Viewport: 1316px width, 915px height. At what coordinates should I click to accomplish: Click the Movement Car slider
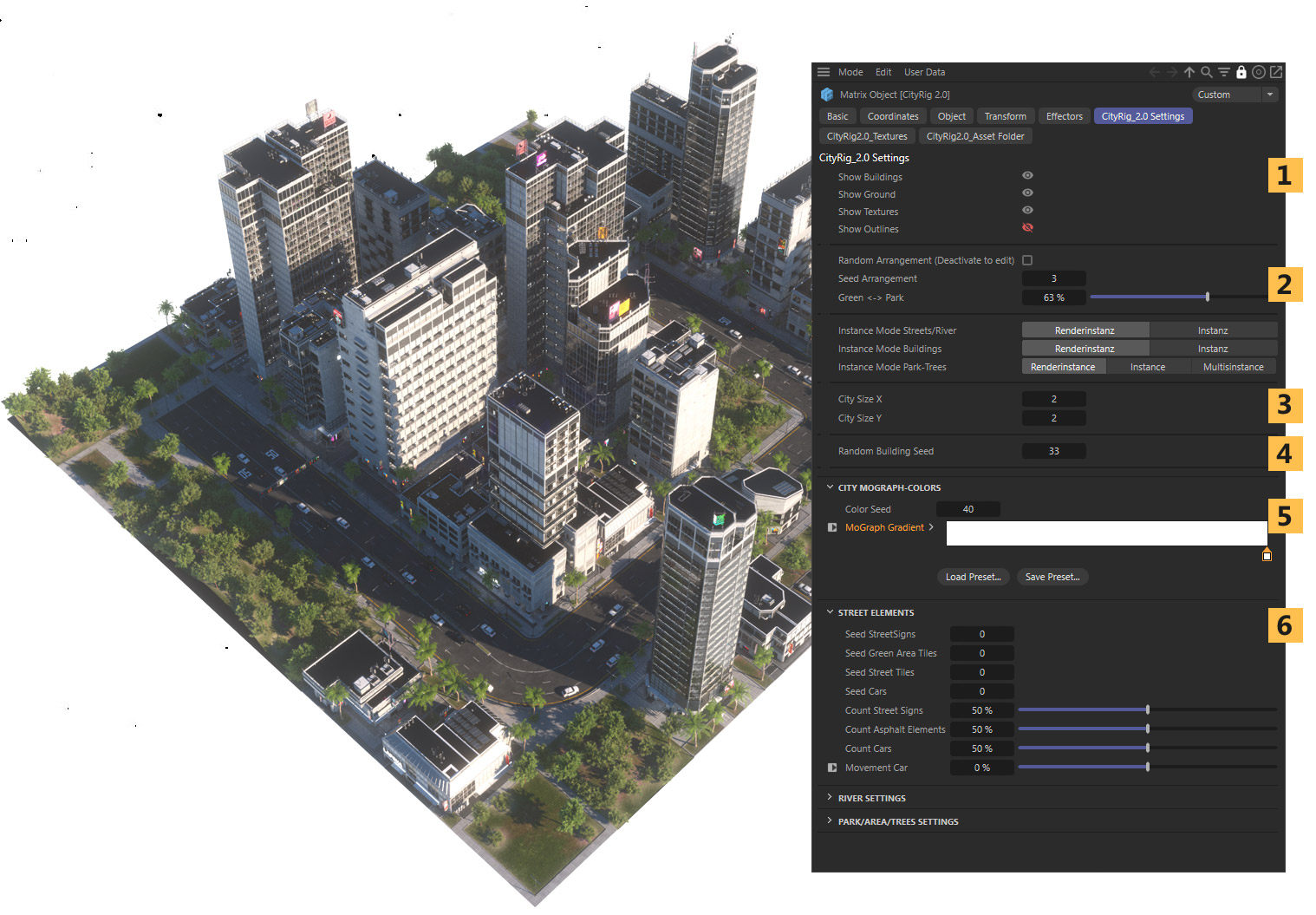tap(1148, 768)
